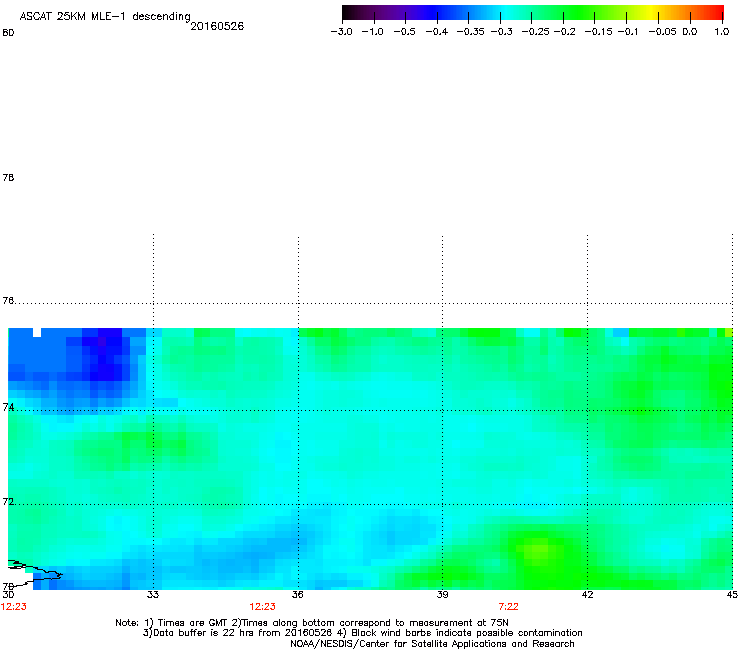
Task: Click the note line 'Data buffer is 22 hrs'
Action: [362, 633]
